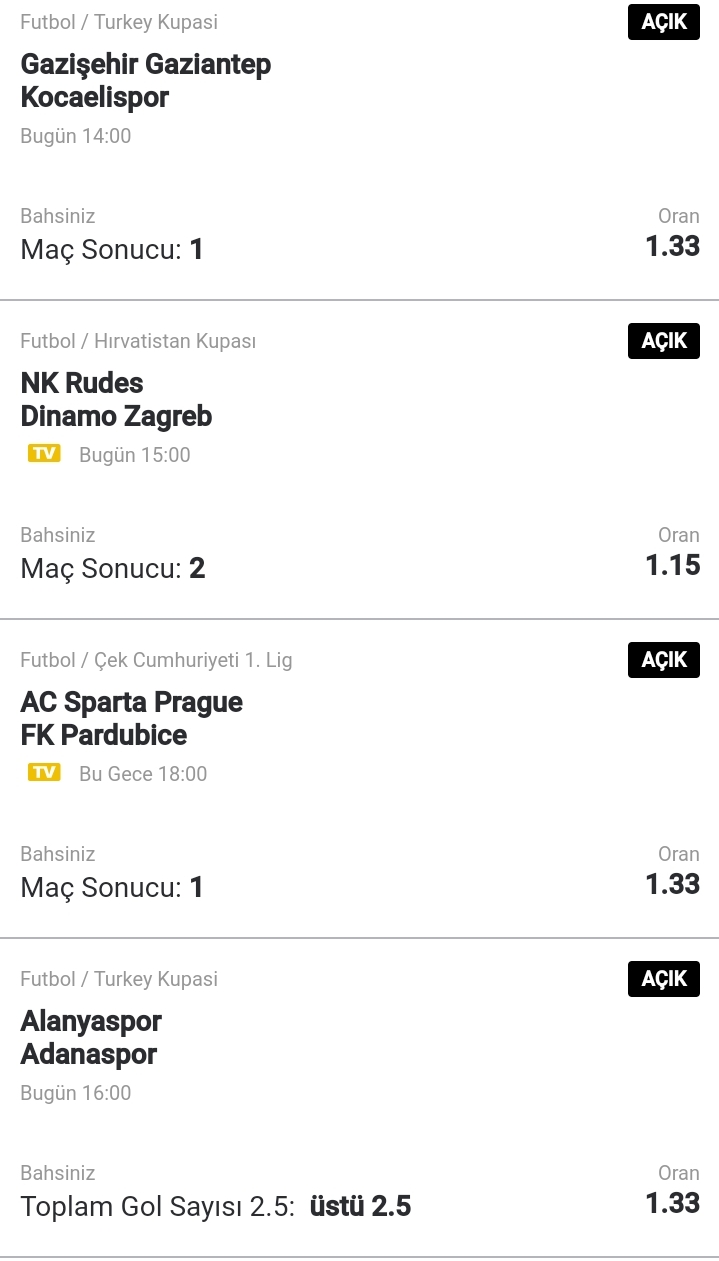Click the TV icon for NK Rudes match
The width and height of the screenshot is (719, 1261).
44,454
